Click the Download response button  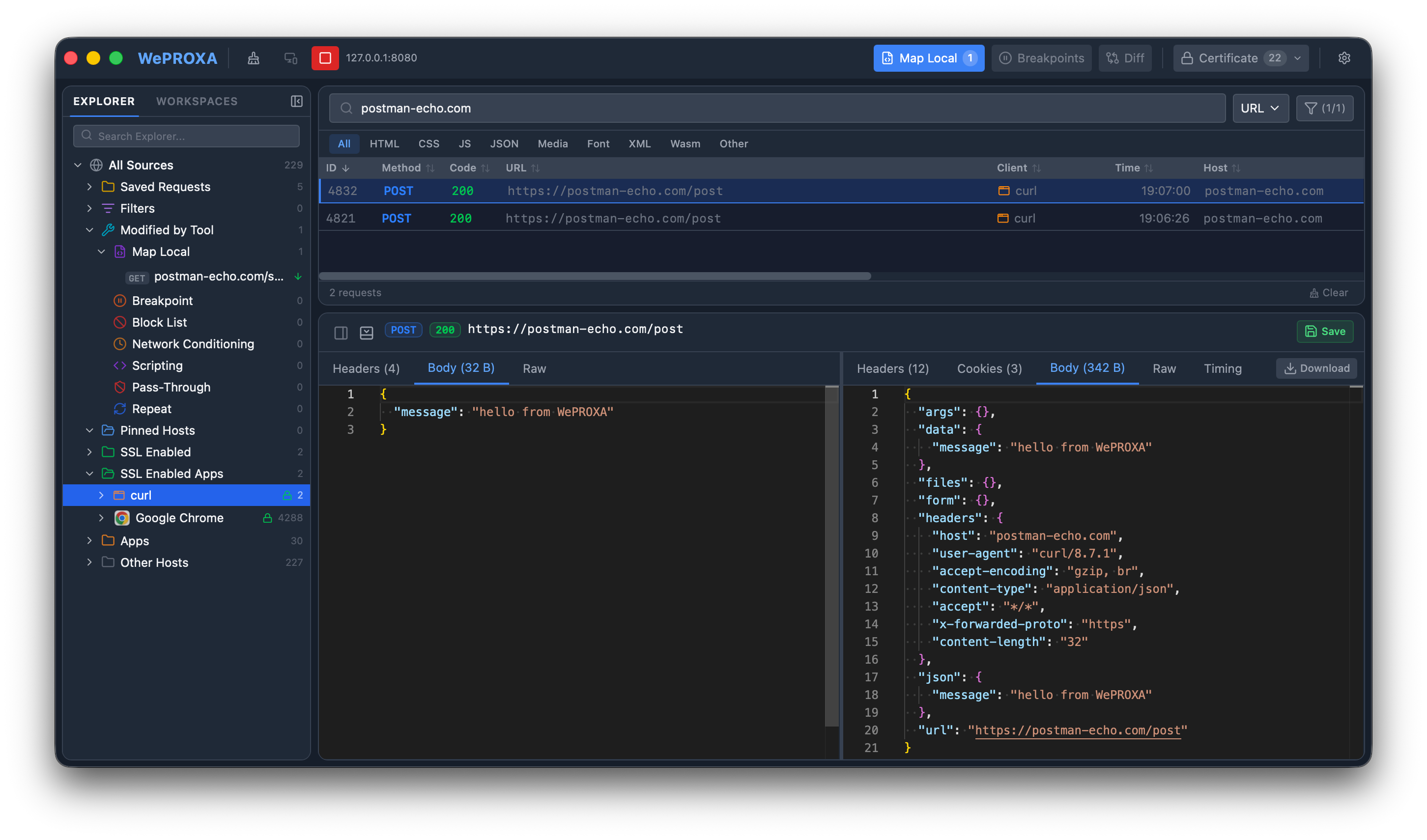[1316, 368]
